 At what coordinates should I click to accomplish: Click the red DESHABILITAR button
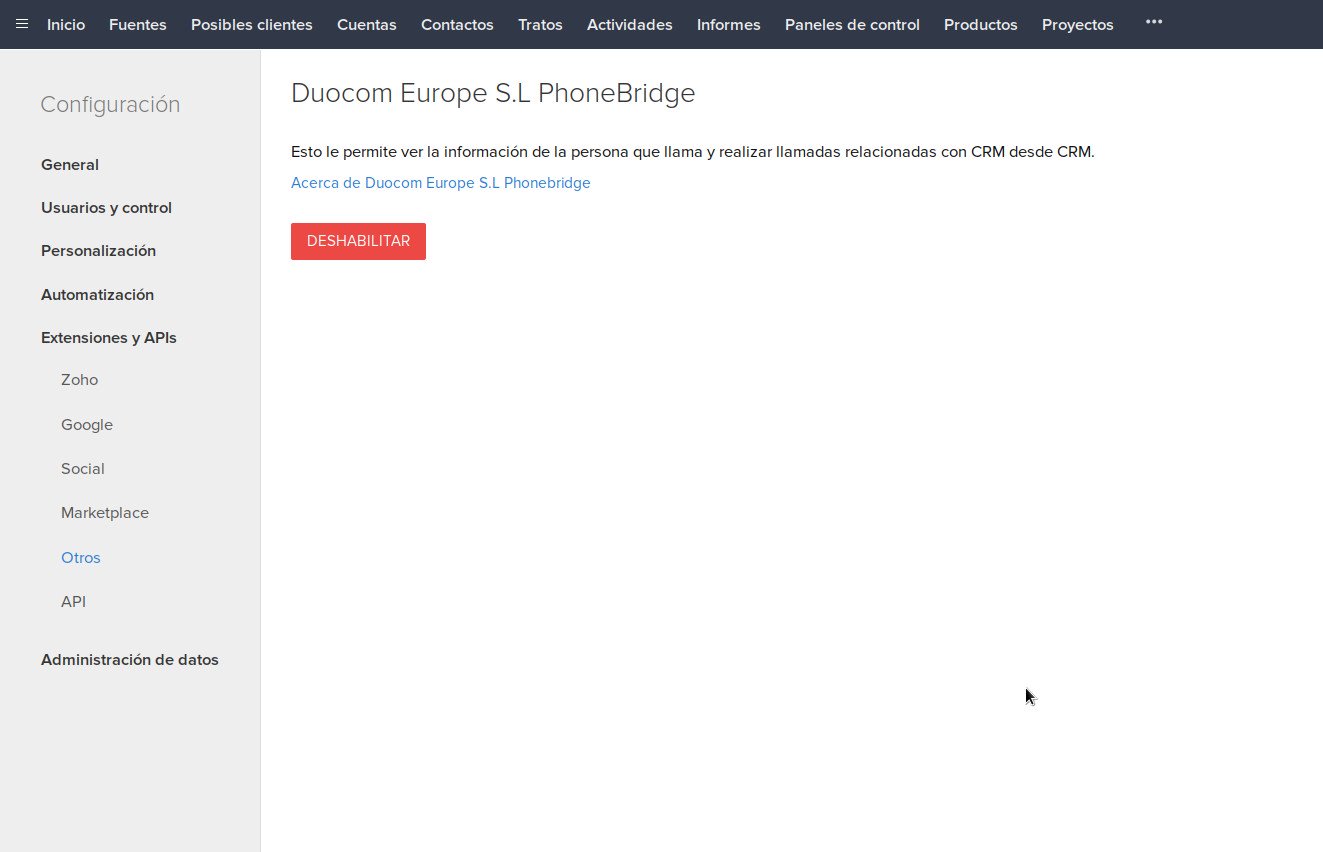(x=358, y=241)
